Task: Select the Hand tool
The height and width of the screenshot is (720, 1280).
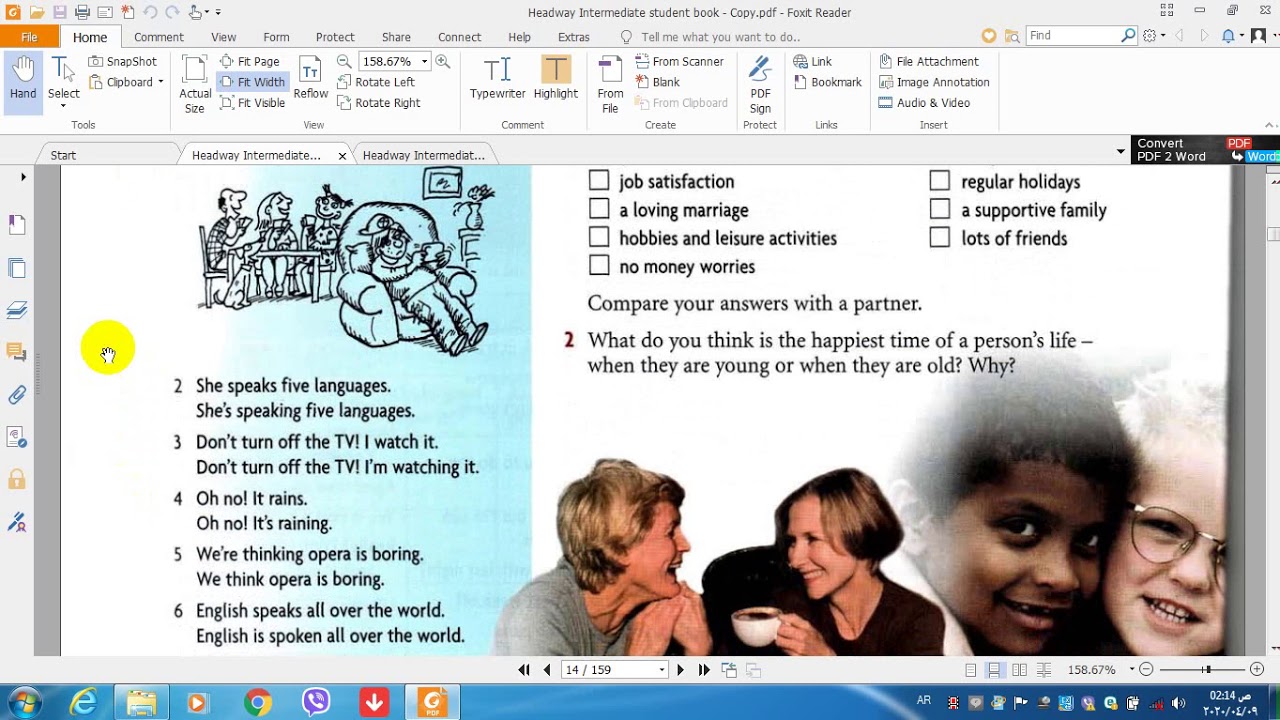Action: point(23,81)
